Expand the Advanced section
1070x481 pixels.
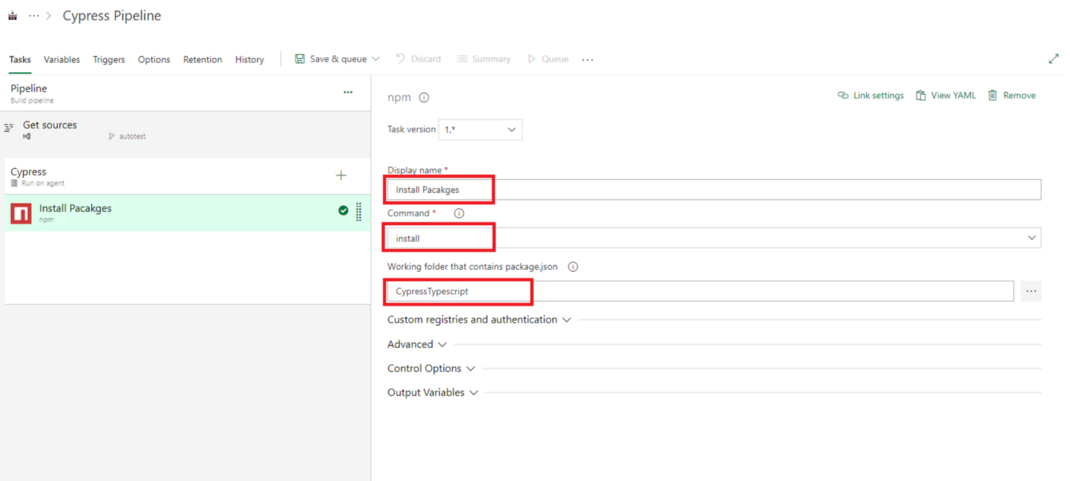(x=417, y=344)
